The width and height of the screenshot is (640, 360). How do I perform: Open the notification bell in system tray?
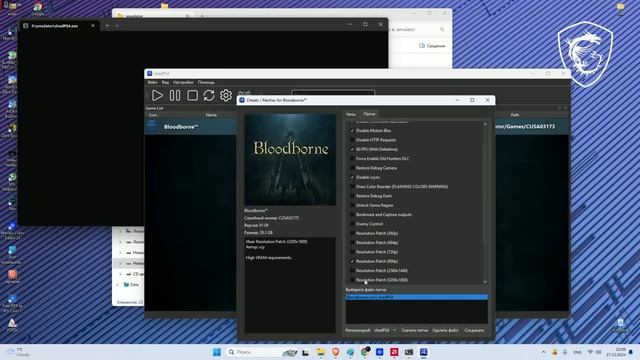coord(631,352)
